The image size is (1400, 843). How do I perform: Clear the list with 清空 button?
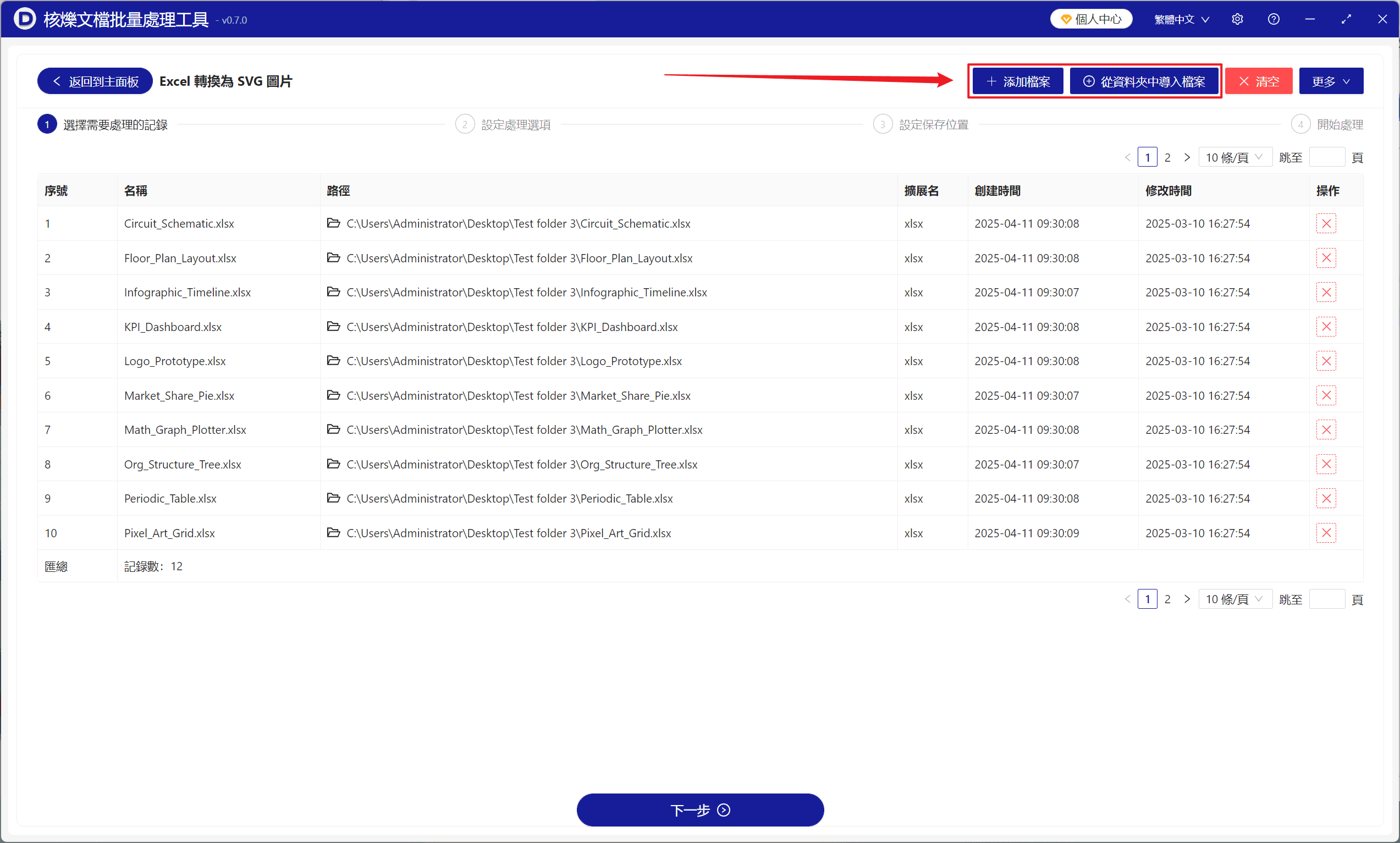(x=1258, y=81)
